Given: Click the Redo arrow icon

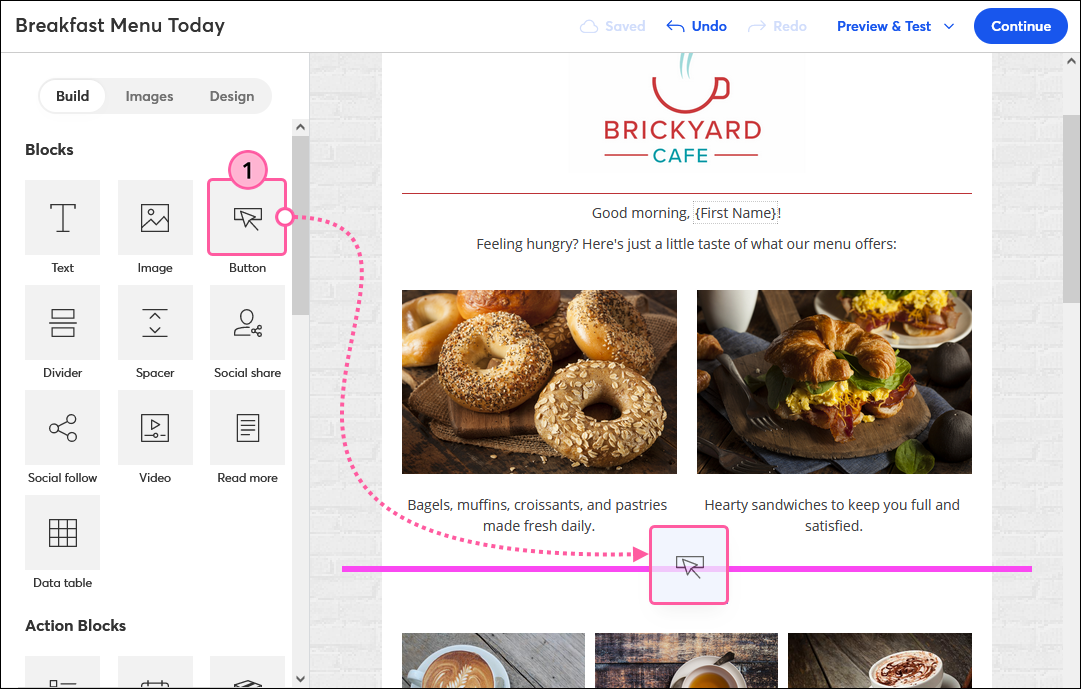Looking at the screenshot, I should click(757, 26).
